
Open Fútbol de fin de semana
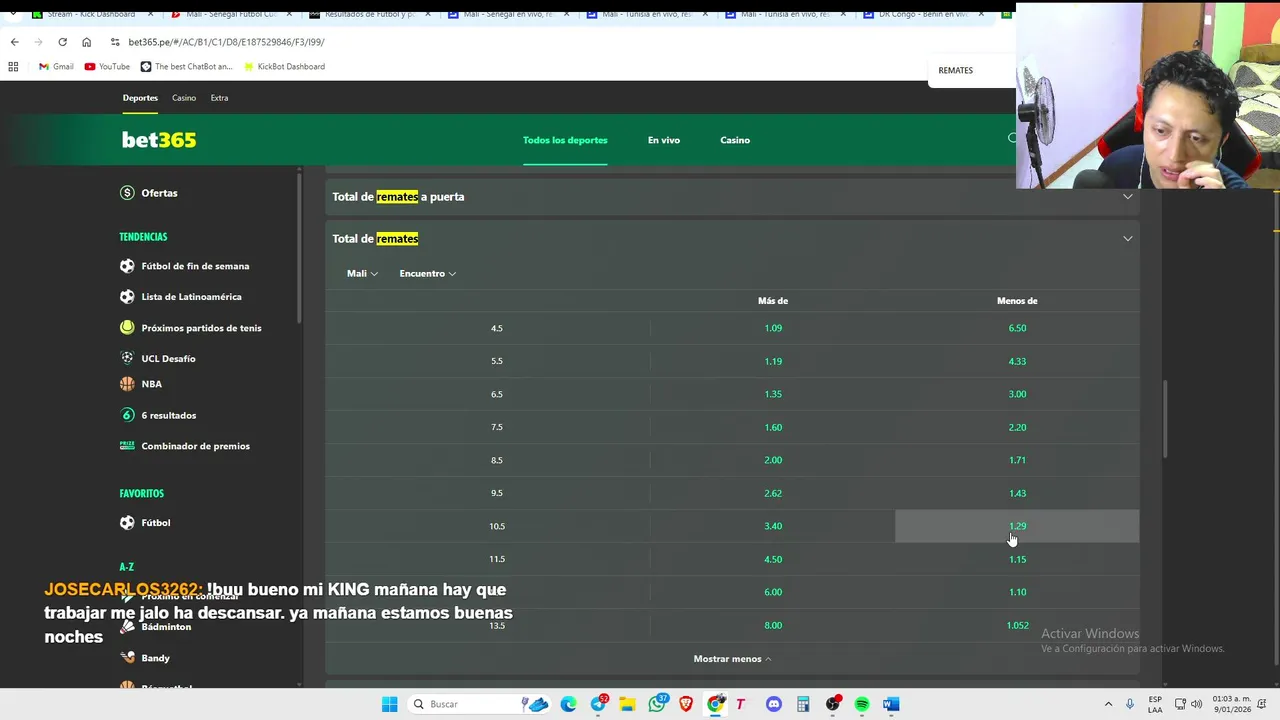pos(184,266)
